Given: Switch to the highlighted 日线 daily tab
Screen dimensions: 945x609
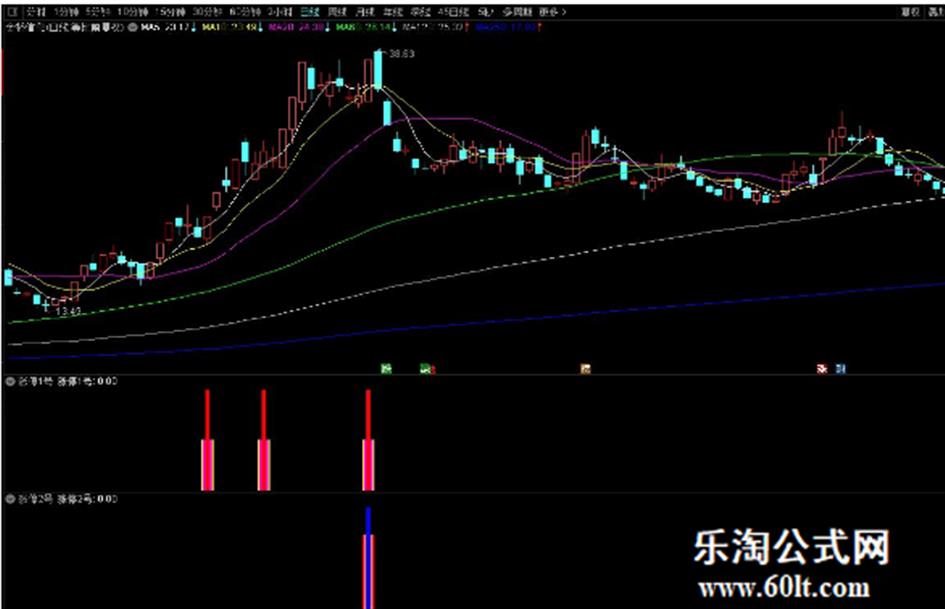Looking at the screenshot, I should click(310, 11).
